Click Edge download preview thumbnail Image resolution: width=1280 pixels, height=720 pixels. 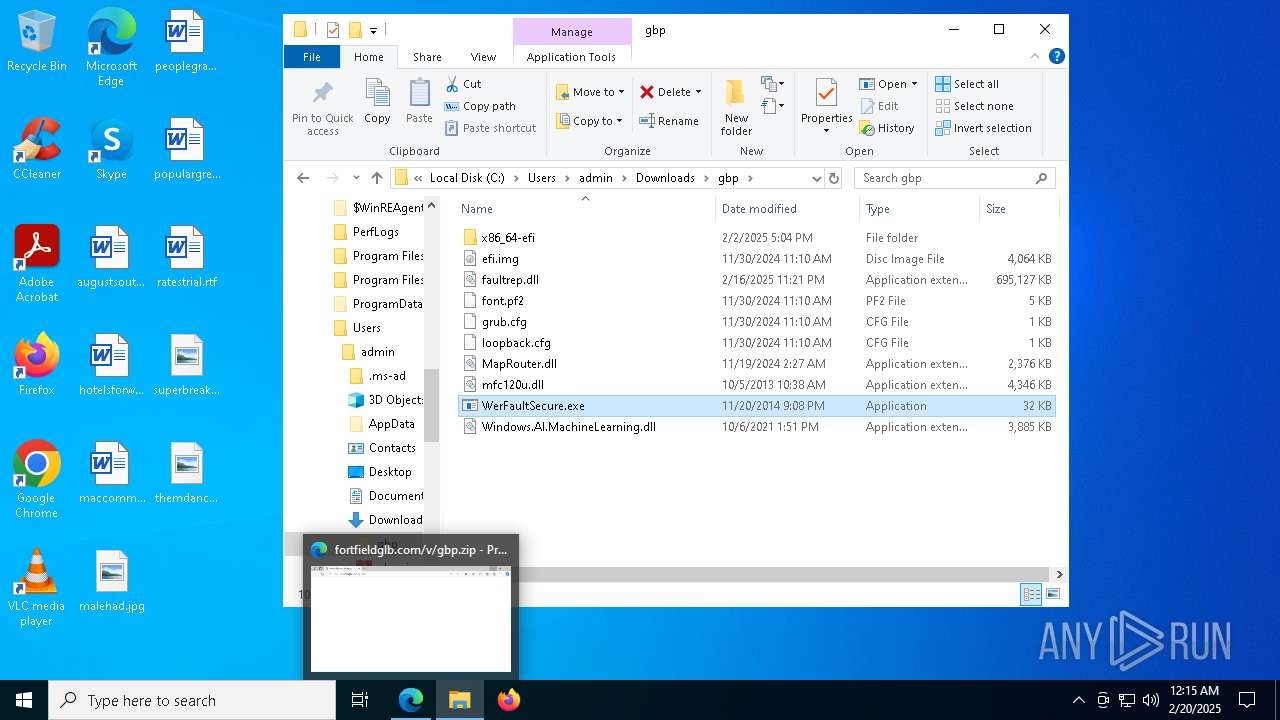point(411,618)
